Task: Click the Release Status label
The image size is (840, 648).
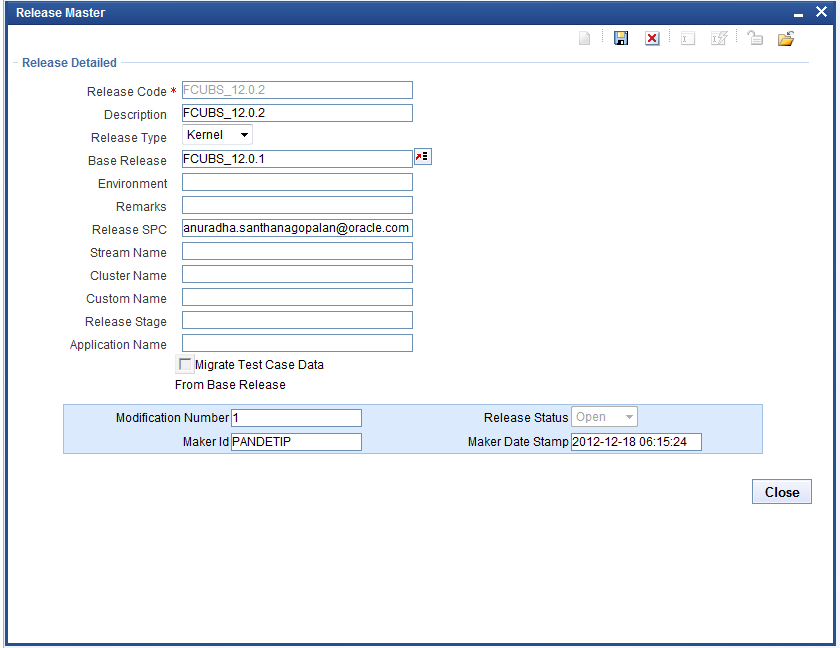Action: (526, 418)
